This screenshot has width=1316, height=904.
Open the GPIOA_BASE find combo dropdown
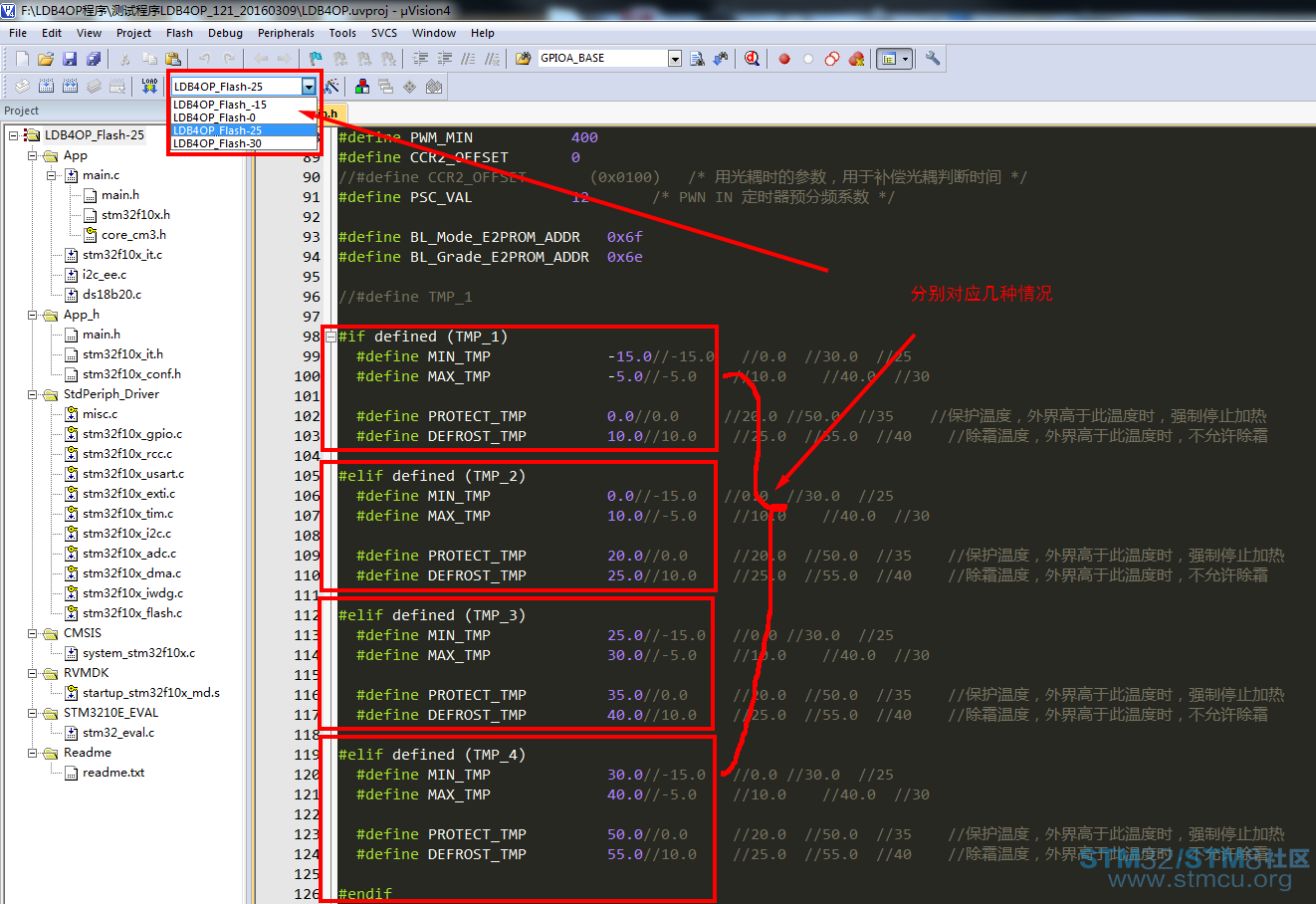point(675,59)
